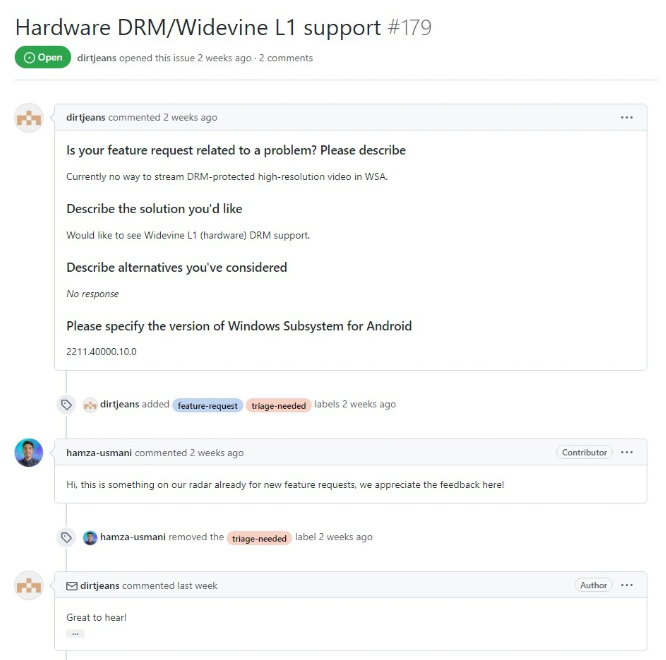The width and height of the screenshot is (666, 660).
Task: Click the green Open status badge
Action: [43, 57]
